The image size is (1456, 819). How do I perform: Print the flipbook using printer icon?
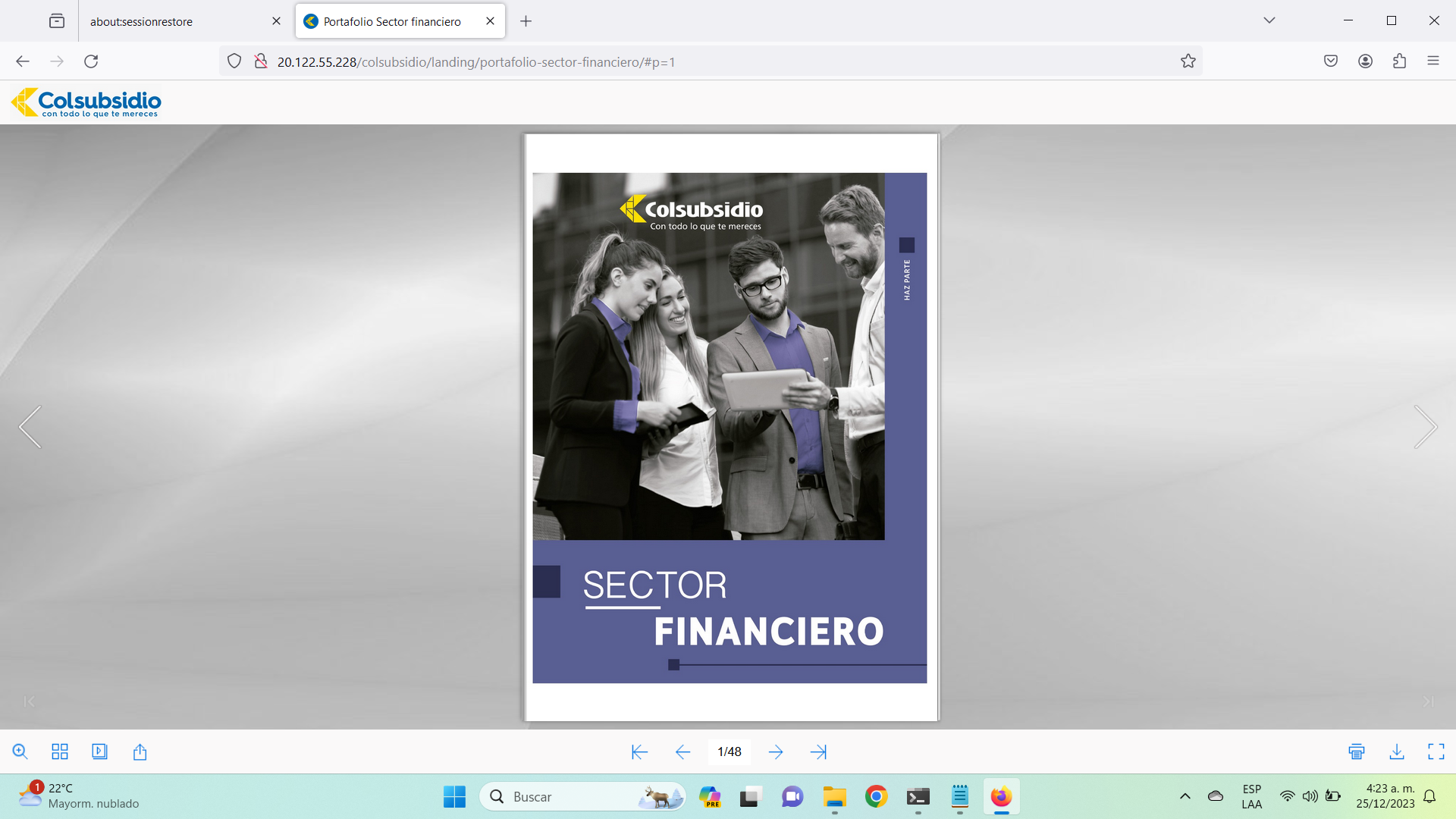(1357, 752)
